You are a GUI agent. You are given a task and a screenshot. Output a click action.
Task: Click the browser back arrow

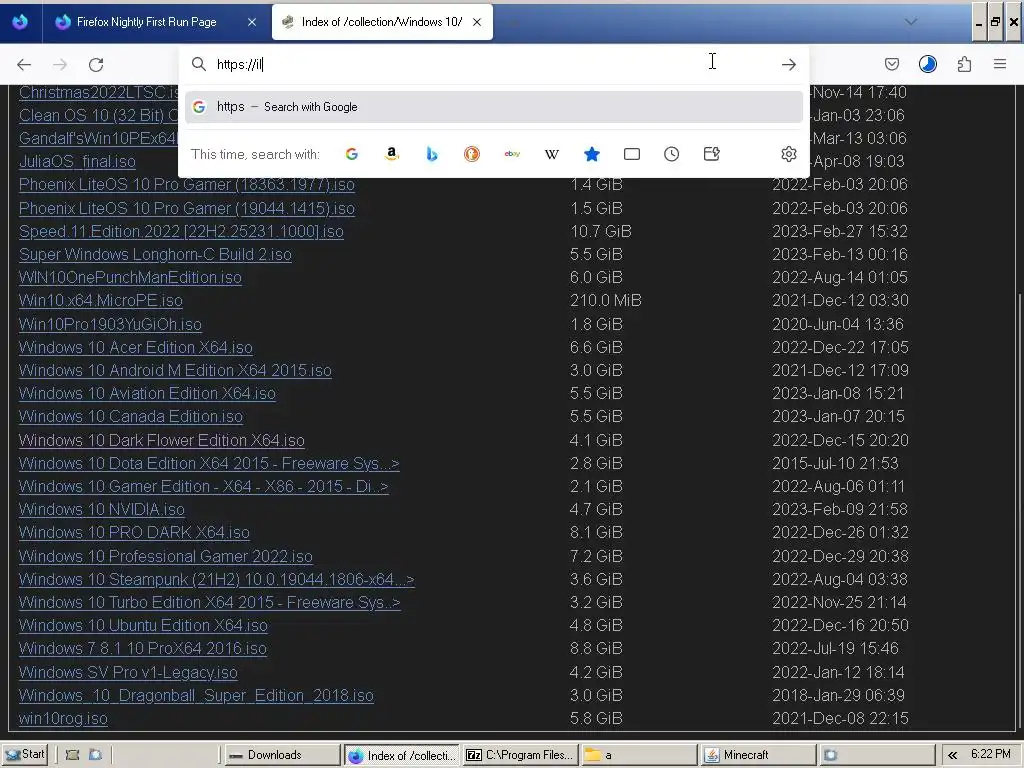(24, 65)
